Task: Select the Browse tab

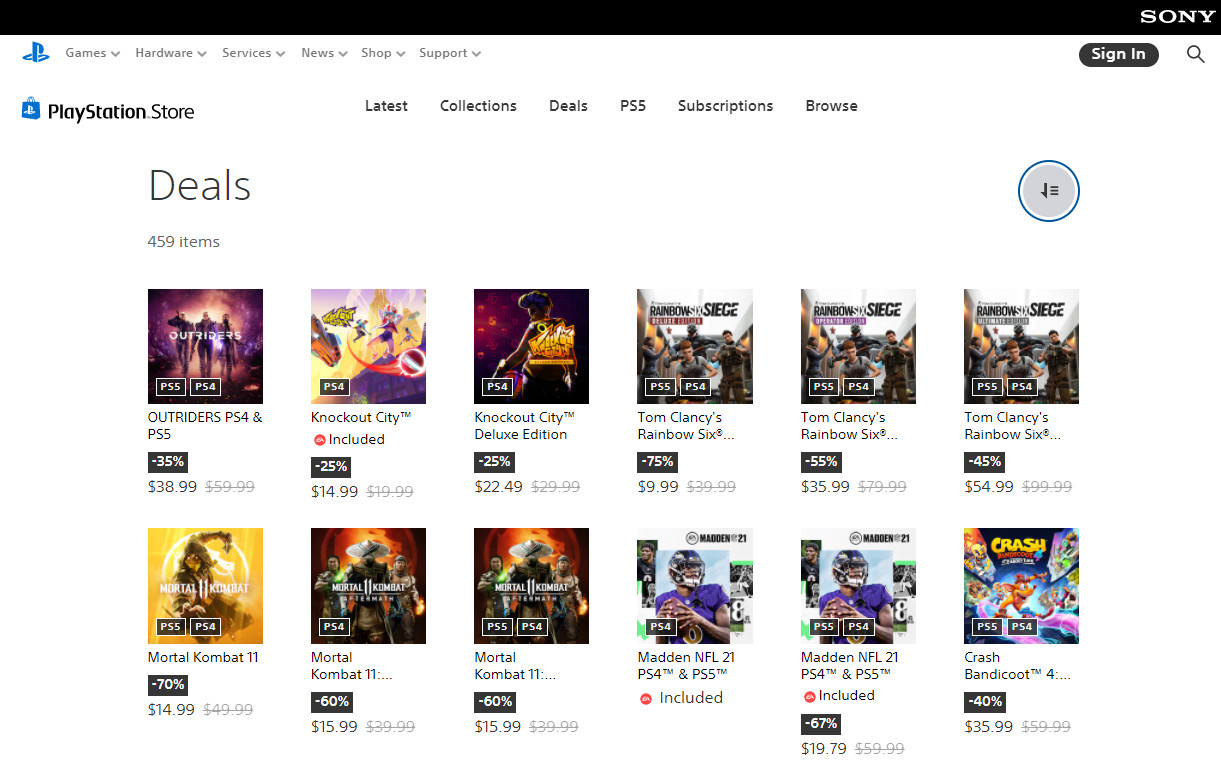Action: coord(831,106)
